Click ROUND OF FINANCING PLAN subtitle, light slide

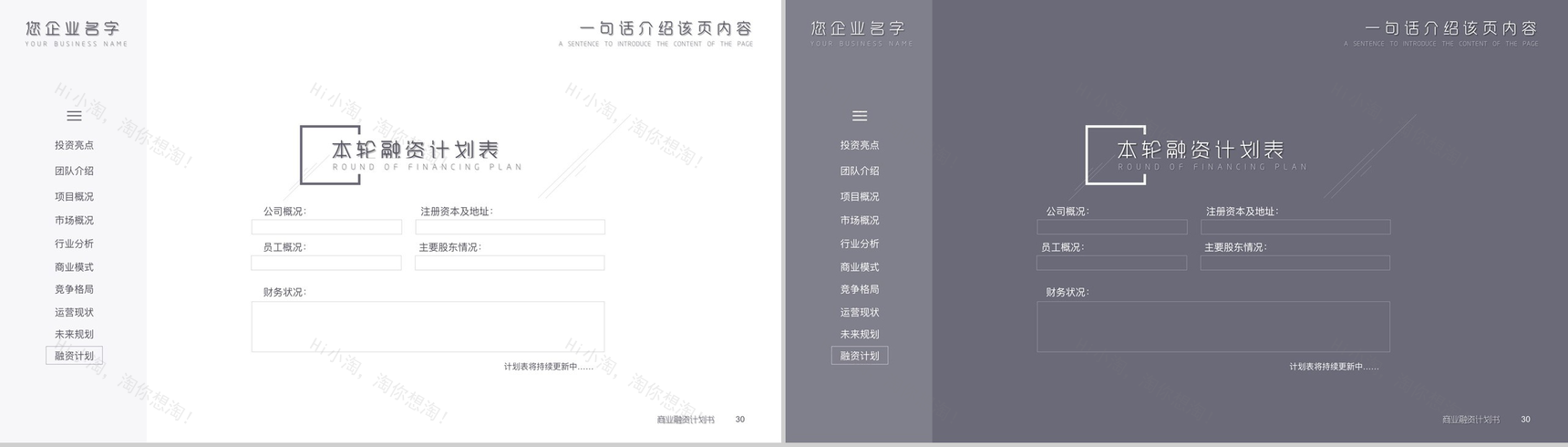[x=427, y=167]
